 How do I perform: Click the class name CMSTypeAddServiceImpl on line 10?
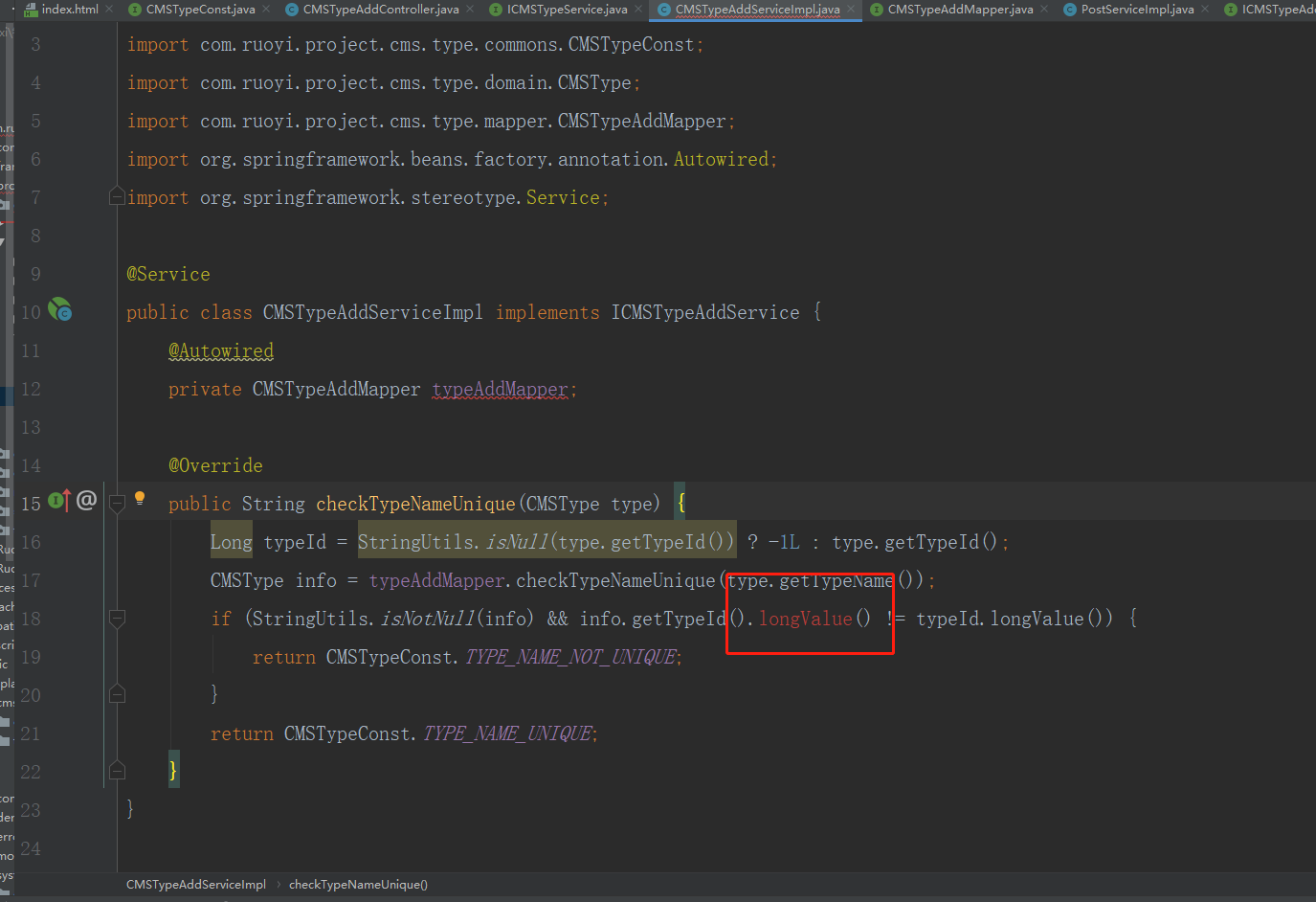click(373, 313)
